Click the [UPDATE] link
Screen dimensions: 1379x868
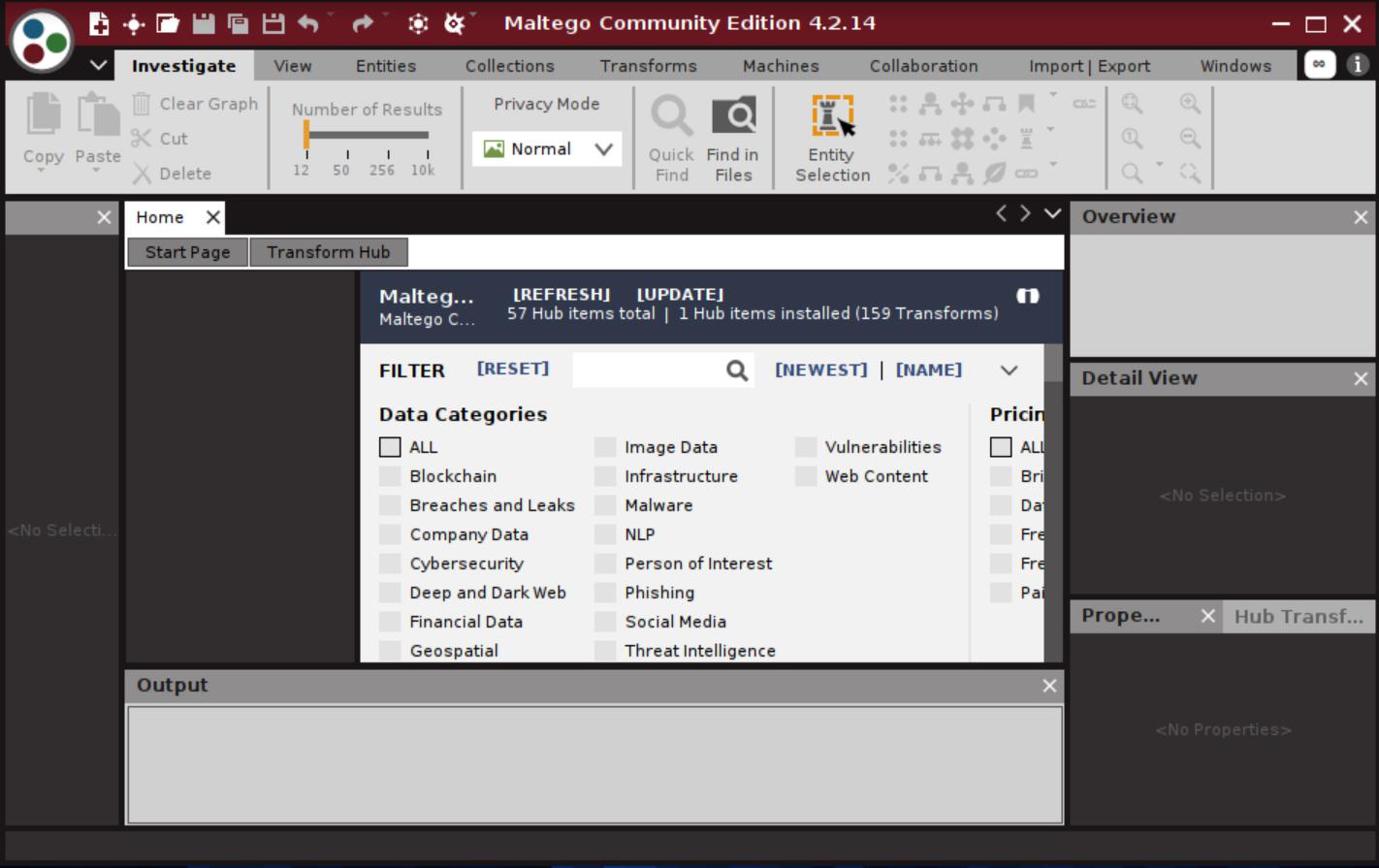[x=680, y=294]
